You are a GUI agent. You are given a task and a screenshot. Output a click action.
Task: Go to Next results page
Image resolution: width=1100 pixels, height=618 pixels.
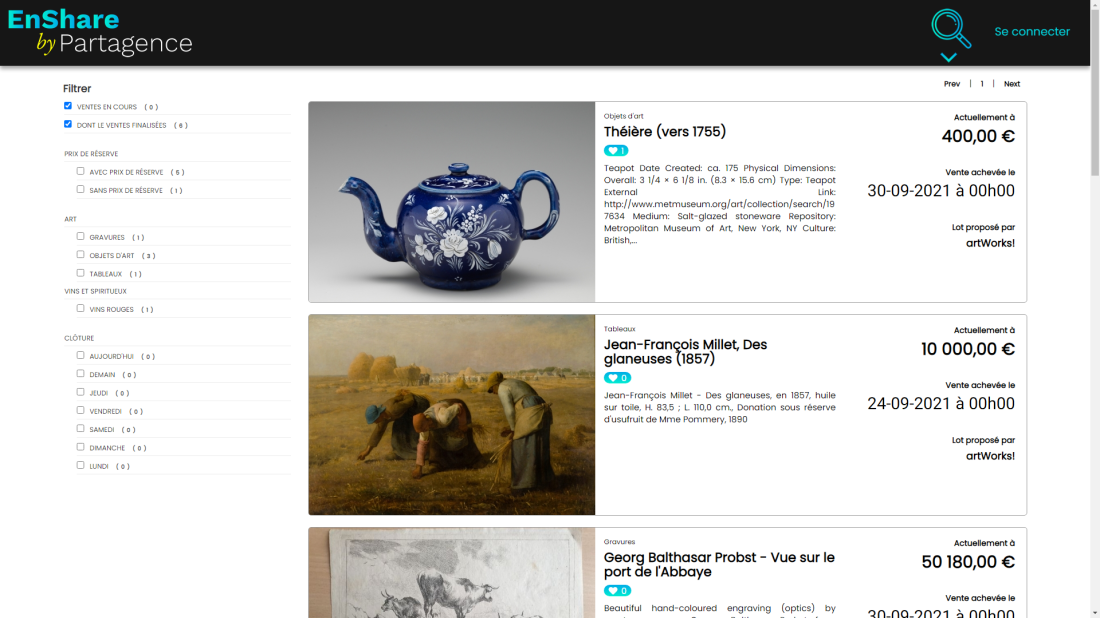[x=1012, y=84]
